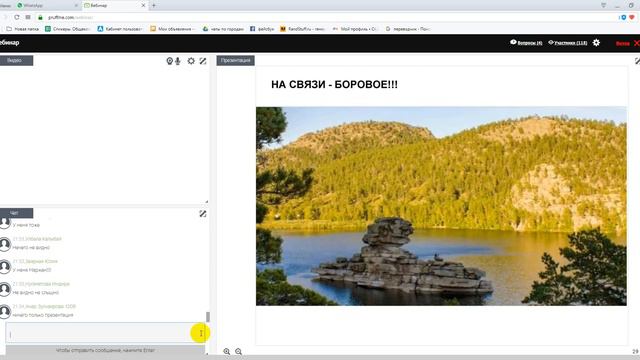Click avatar beside 'только презентация' chat message
Viewport: 640px width, 360px height.
(5, 312)
